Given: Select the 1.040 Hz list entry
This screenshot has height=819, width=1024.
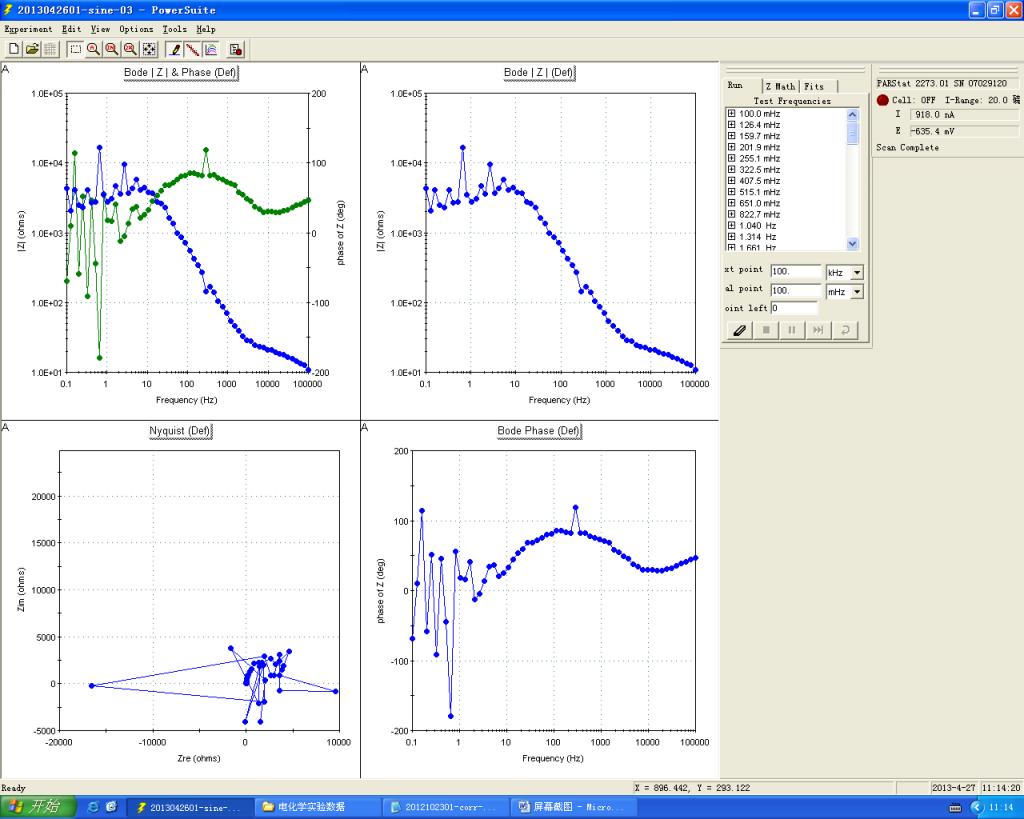Looking at the screenshot, I should (758, 225).
